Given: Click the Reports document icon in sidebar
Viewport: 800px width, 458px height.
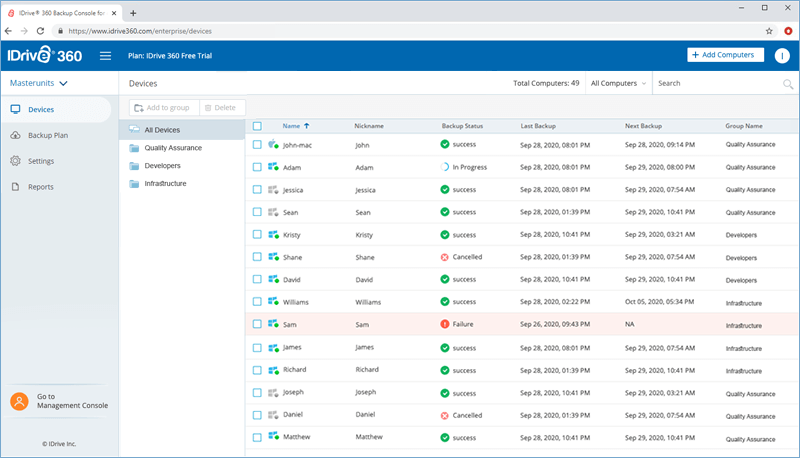Looking at the screenshot, I should click(15, 187).
